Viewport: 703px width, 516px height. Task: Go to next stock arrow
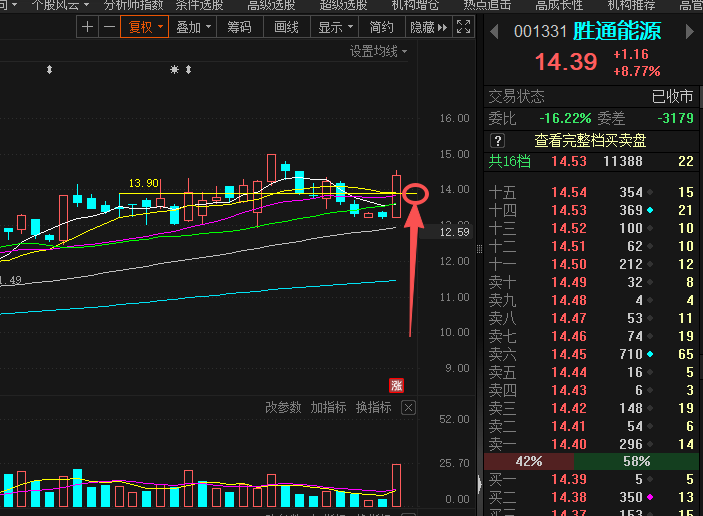click(690, 32)
